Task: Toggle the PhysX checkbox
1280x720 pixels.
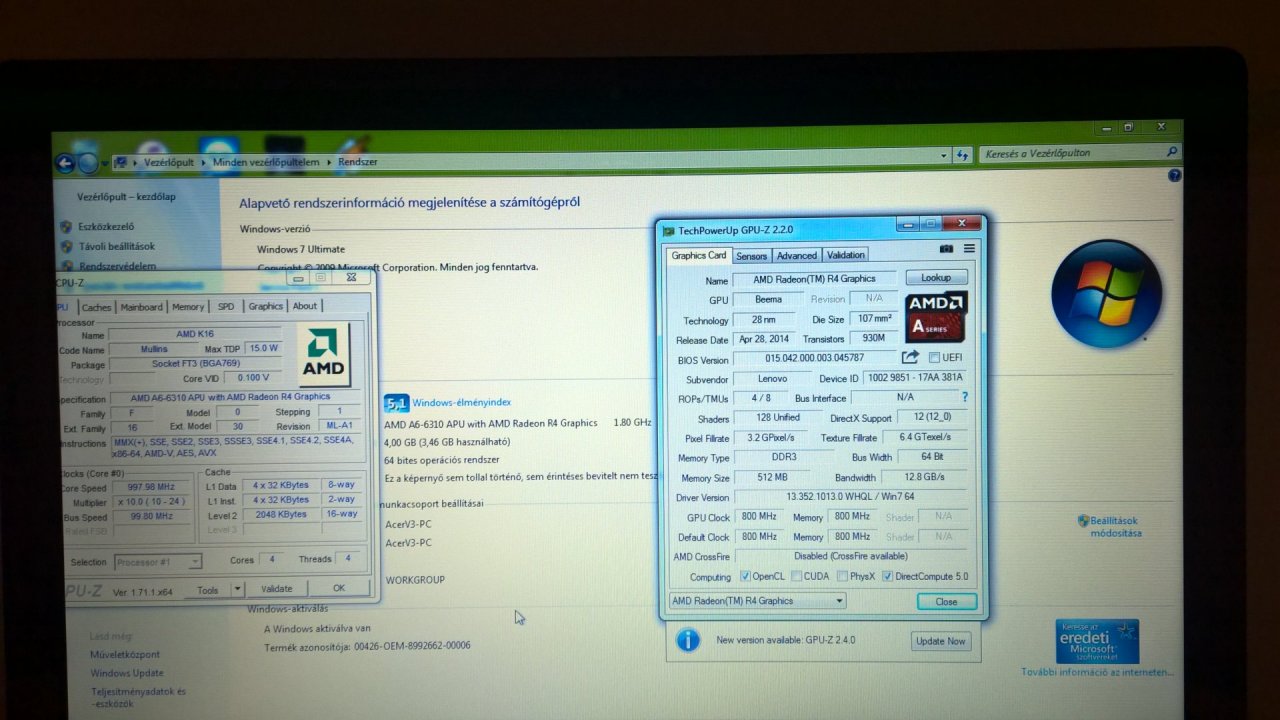Action: (x=842, y=577)
